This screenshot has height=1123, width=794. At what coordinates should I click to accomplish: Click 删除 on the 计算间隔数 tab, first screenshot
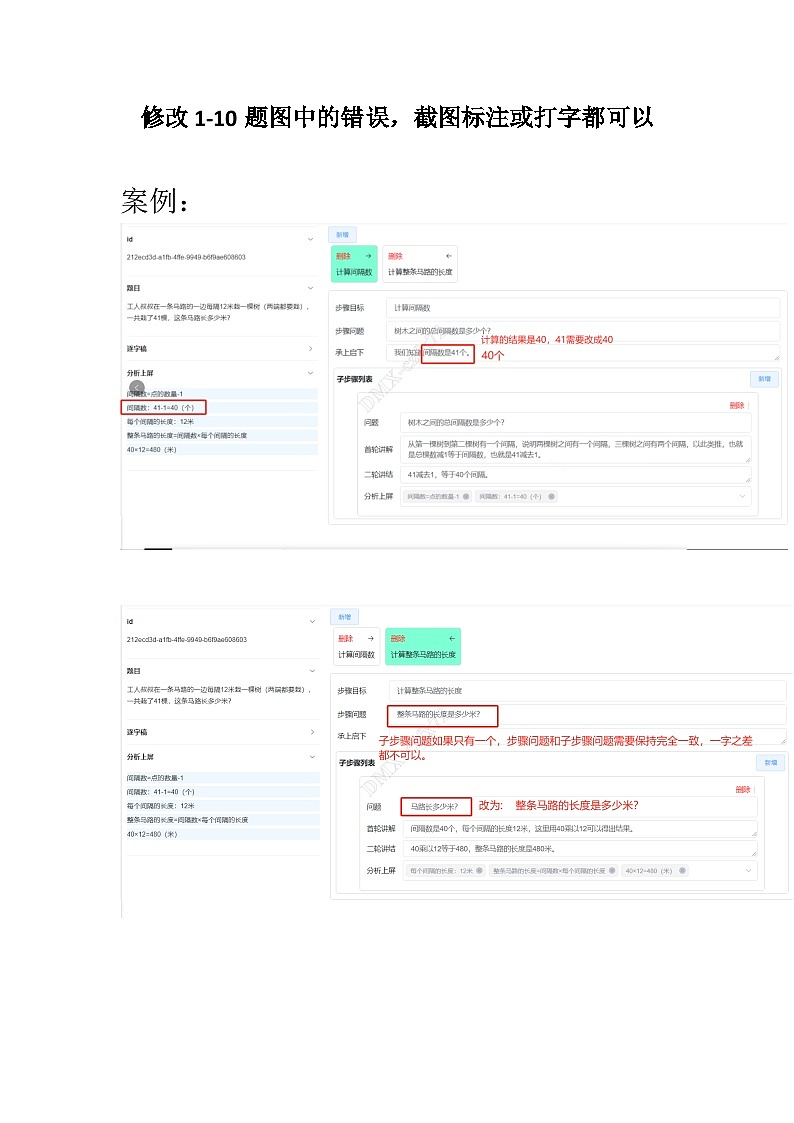(x=343, y=256)
